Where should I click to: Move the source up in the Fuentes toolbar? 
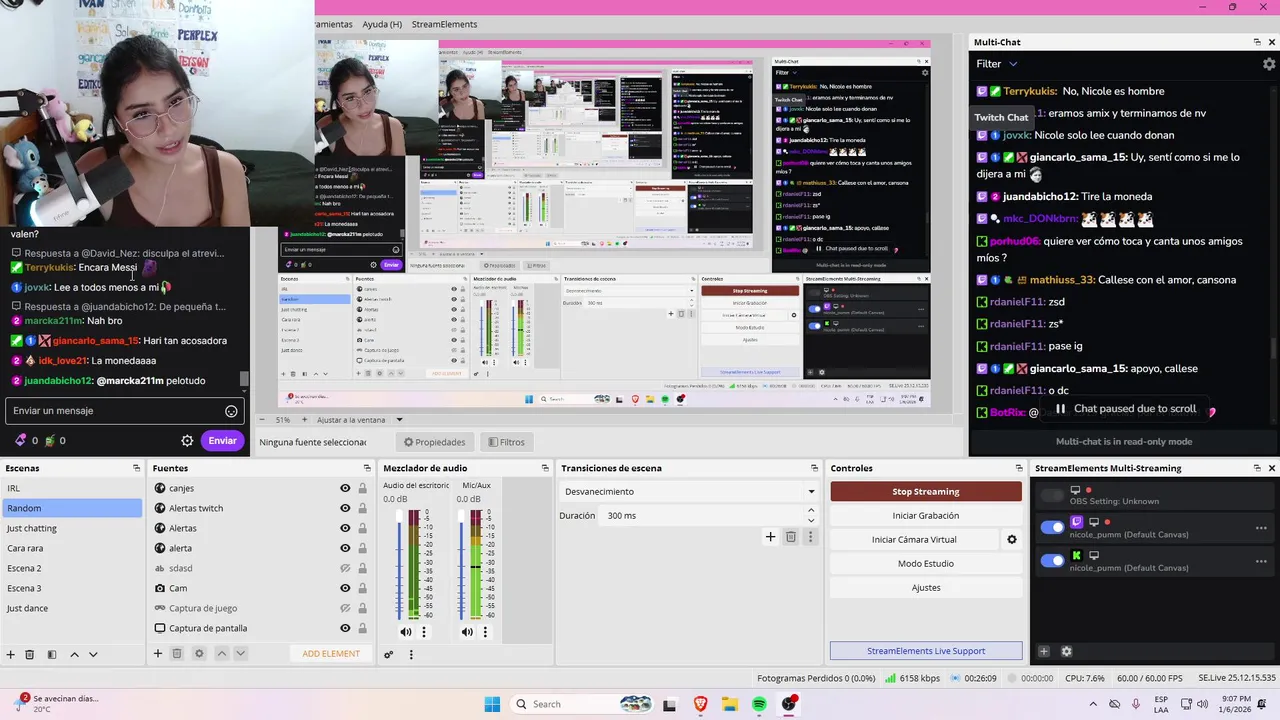pos(222,654)
